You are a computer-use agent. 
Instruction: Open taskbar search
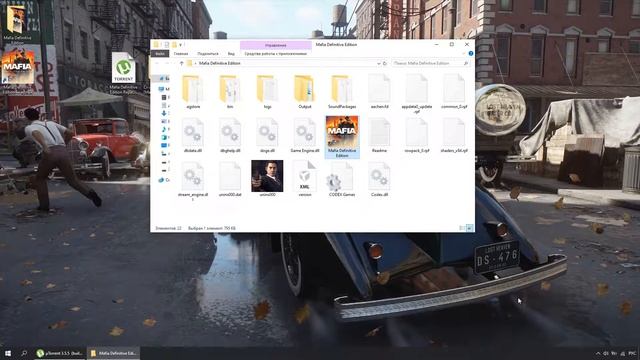(x=24, y=353)
